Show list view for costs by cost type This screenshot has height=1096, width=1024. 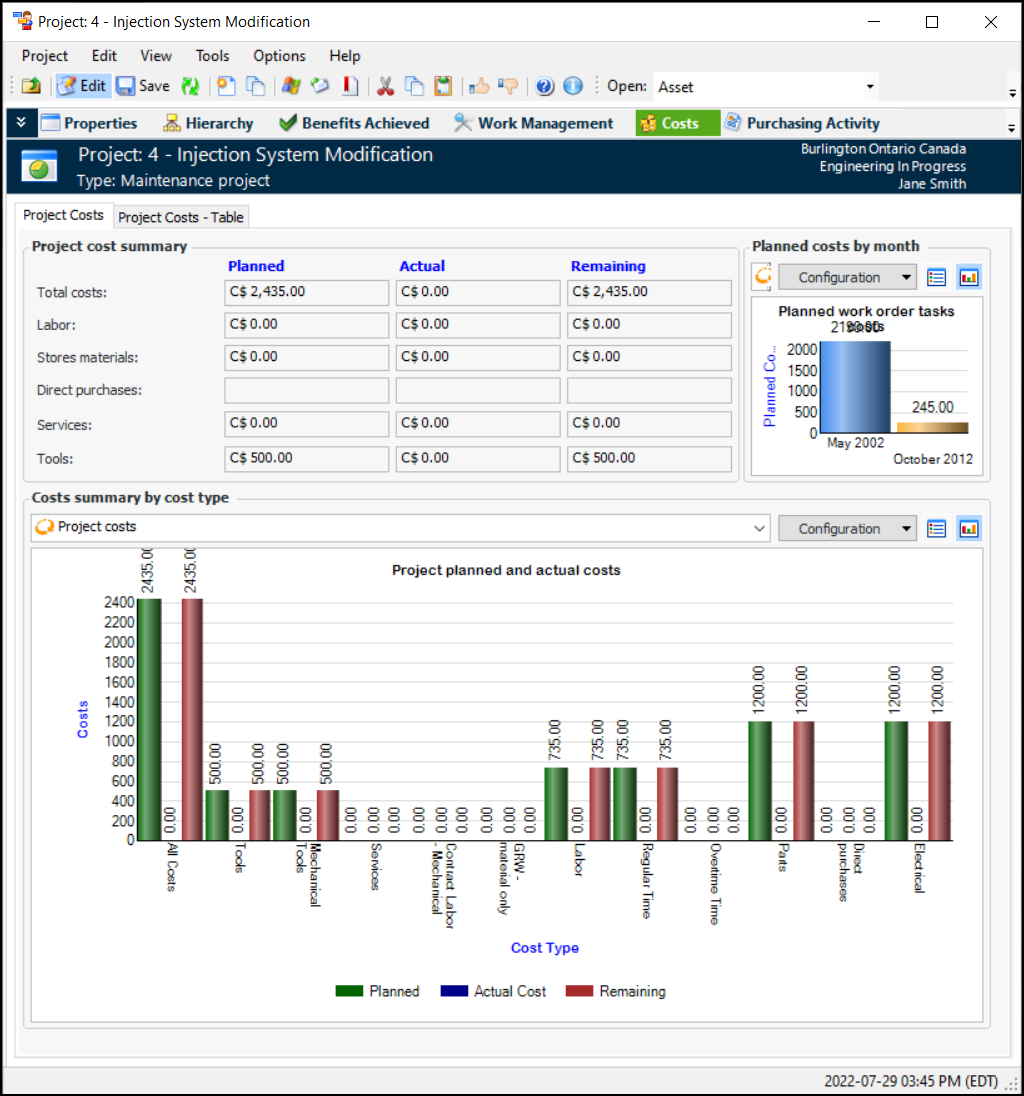pos(937,529)
